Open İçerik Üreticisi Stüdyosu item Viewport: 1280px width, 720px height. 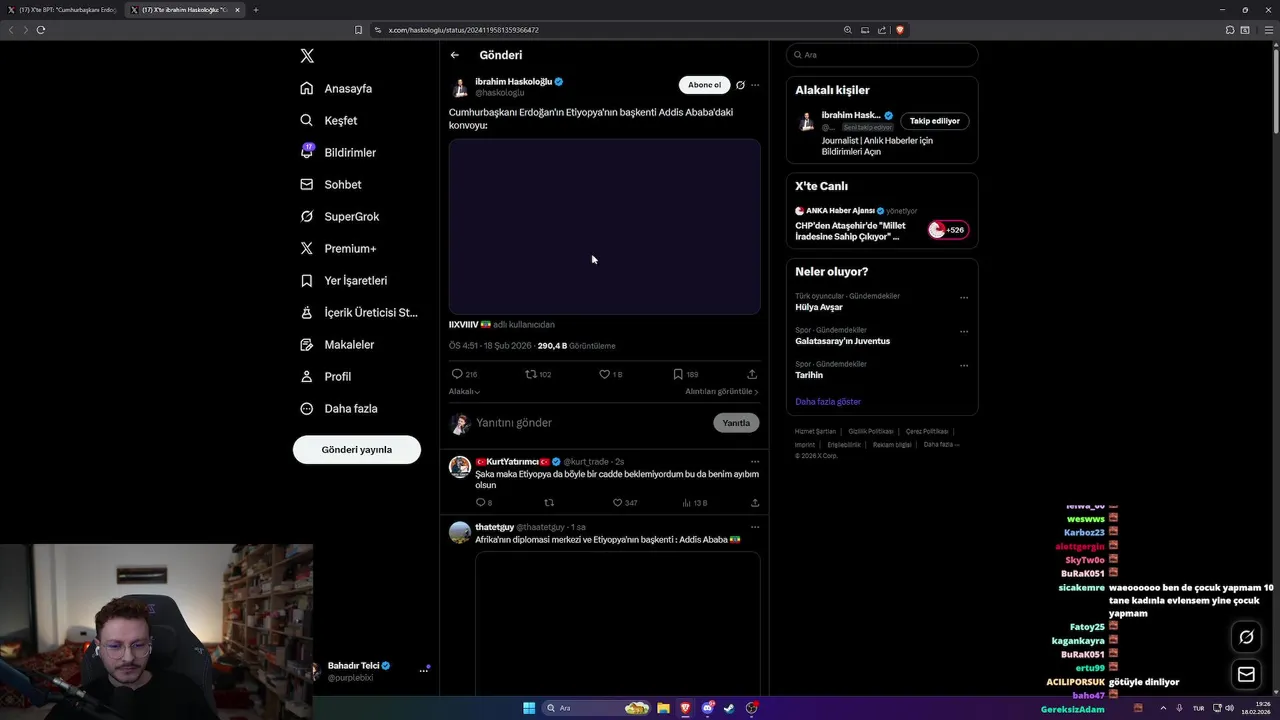[x=358, y=313]
